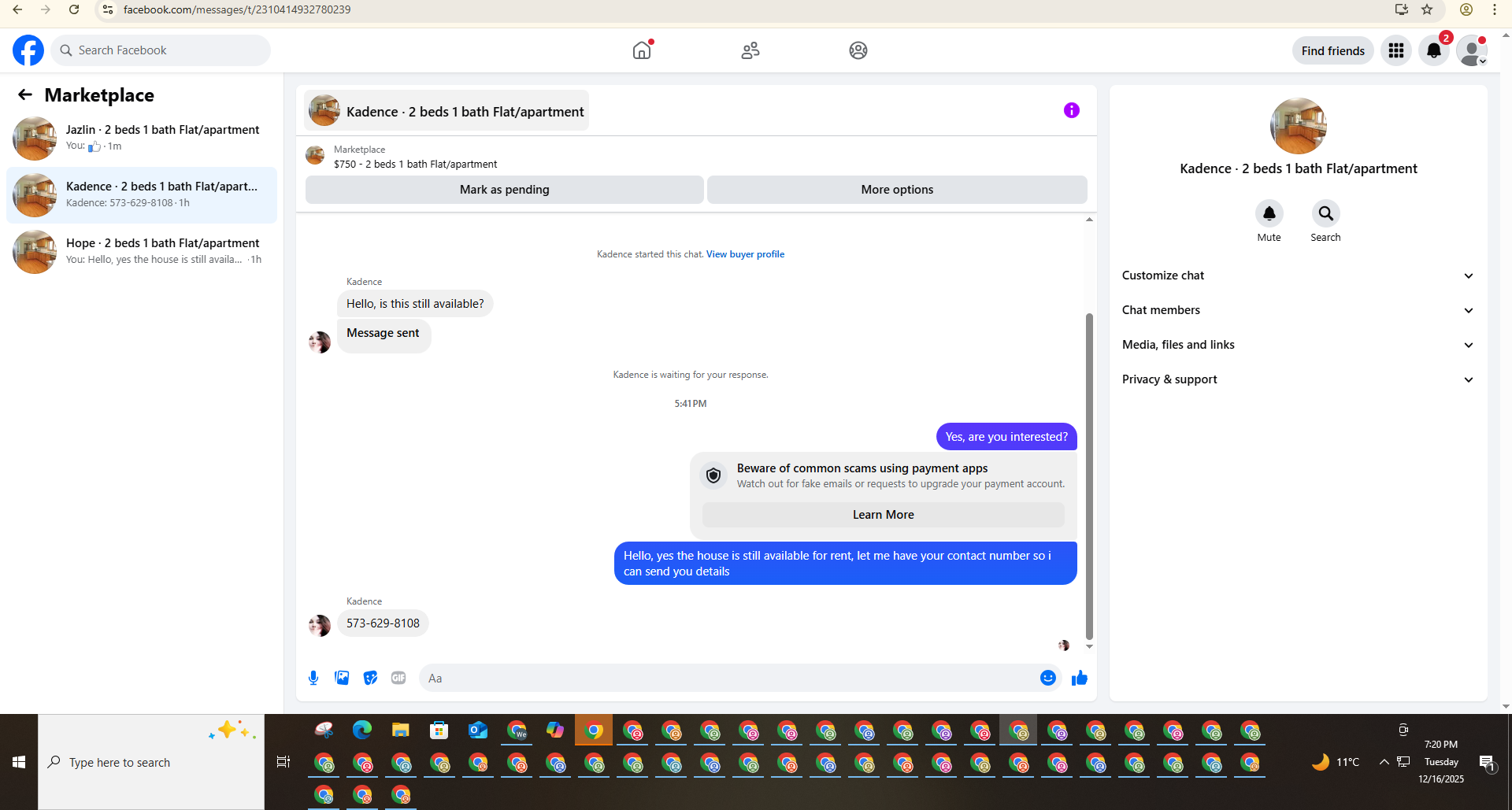Open the Groups icon in top navigation
This screenshot has width=1512, height=810.
click(858, 50)
